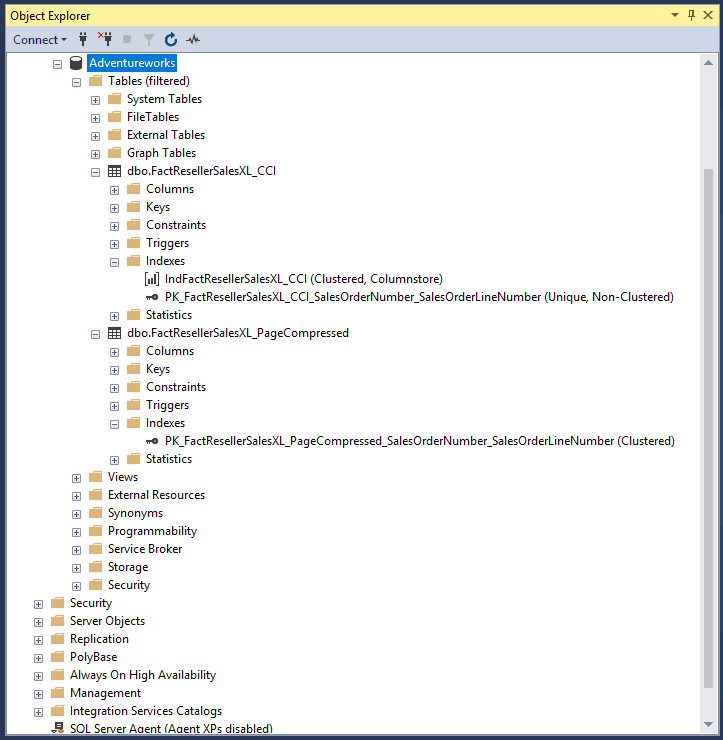Close the Object Explorer panel
The height and width of the screenshot is (740, 723).
[708, 15]
